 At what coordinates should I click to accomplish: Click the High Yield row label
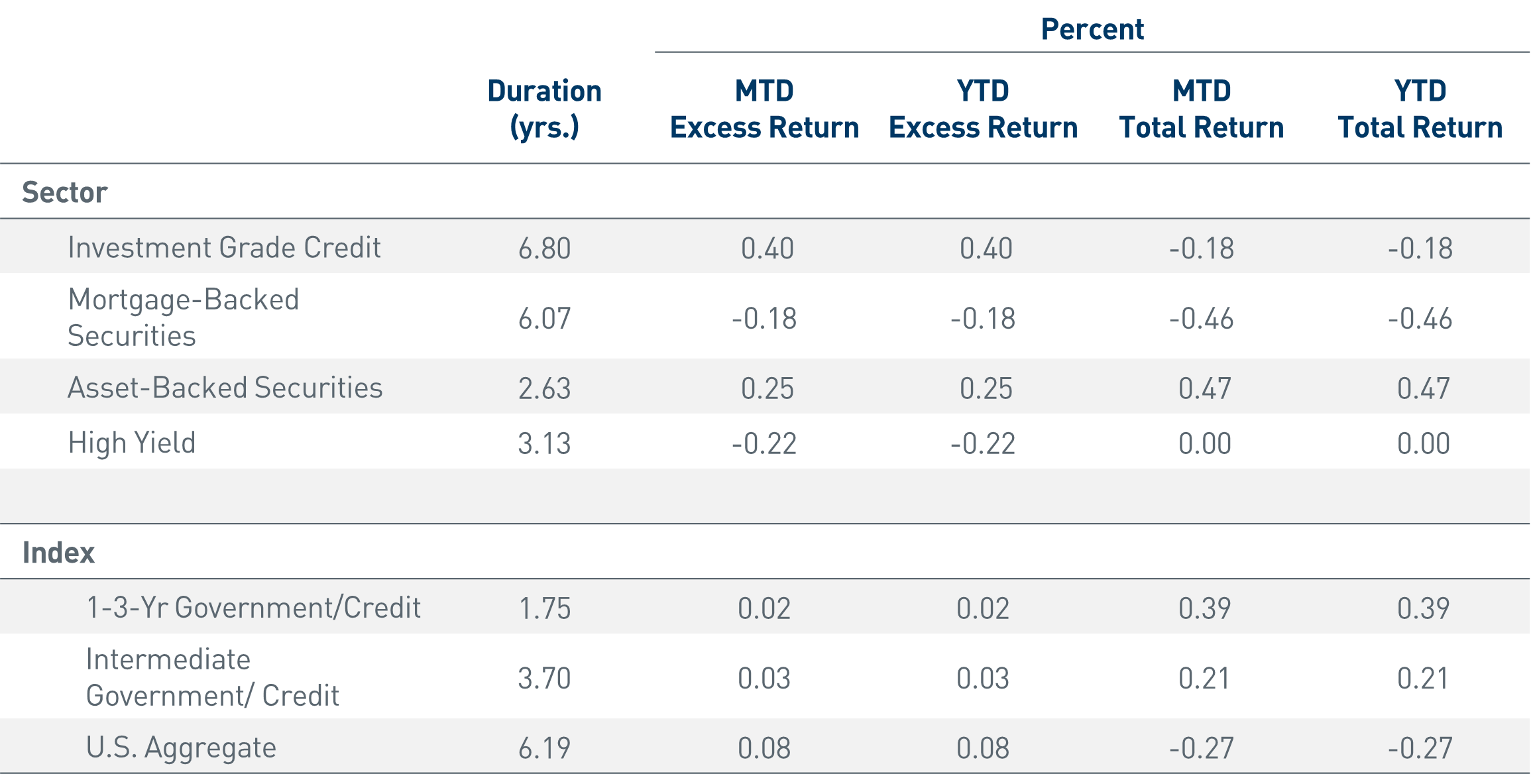click(x=132, y=443)
